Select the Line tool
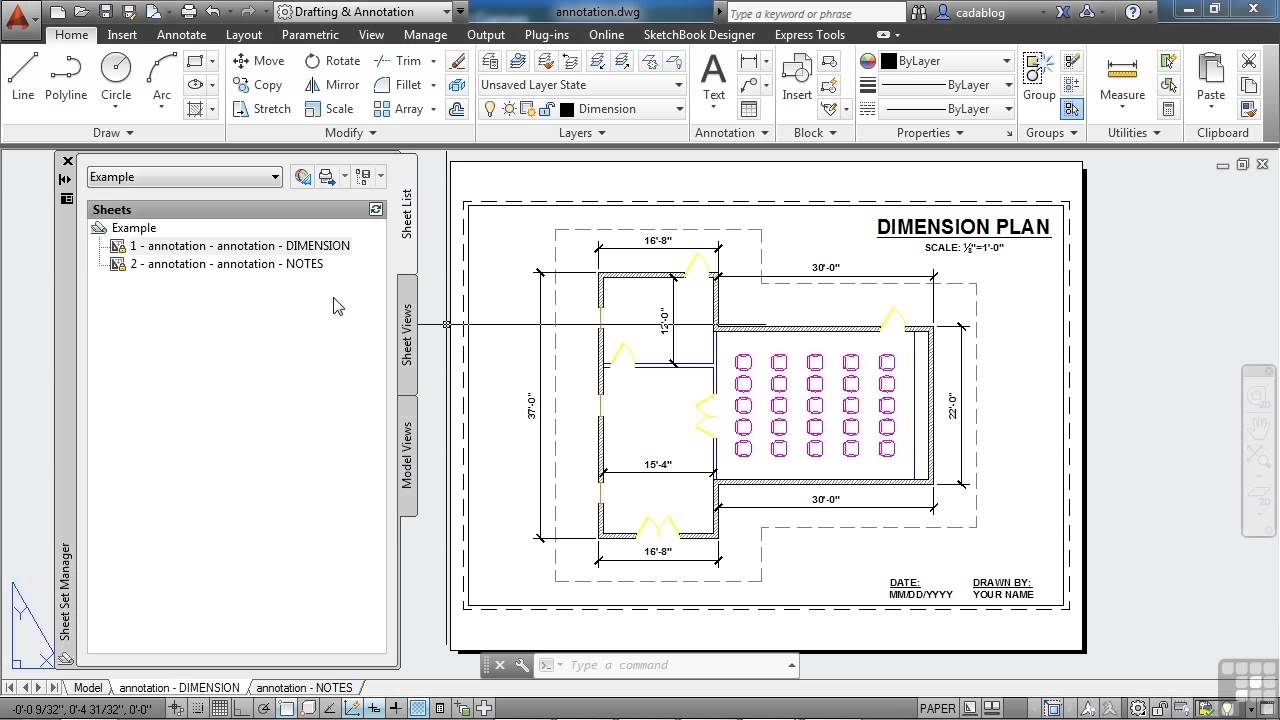The width and height of the screenshot is (1280, 720). pos(23,78)
